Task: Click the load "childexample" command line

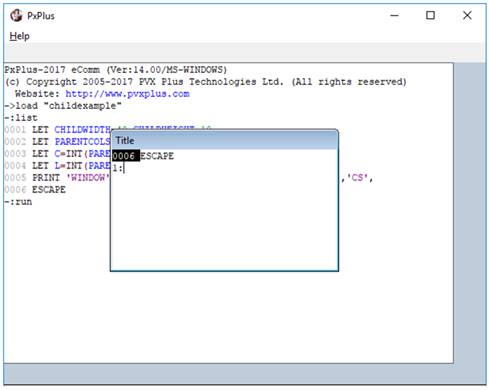Action: (63, 106)
